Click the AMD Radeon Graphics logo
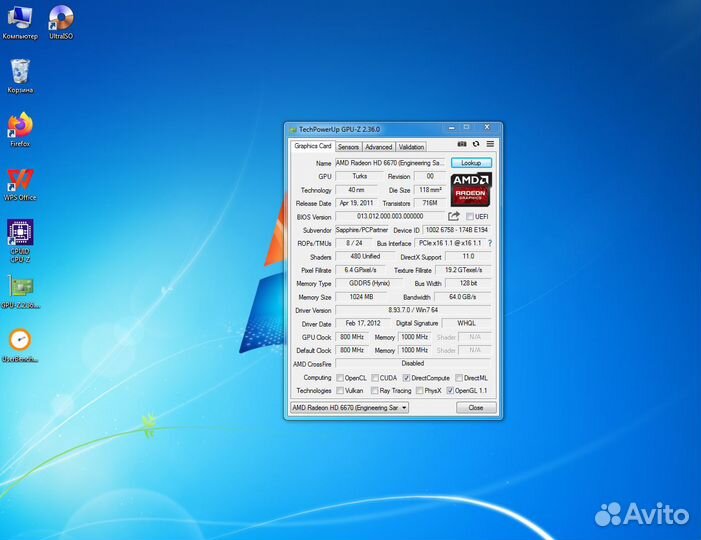Screen dimensions: 701x540 pos(471,190)
